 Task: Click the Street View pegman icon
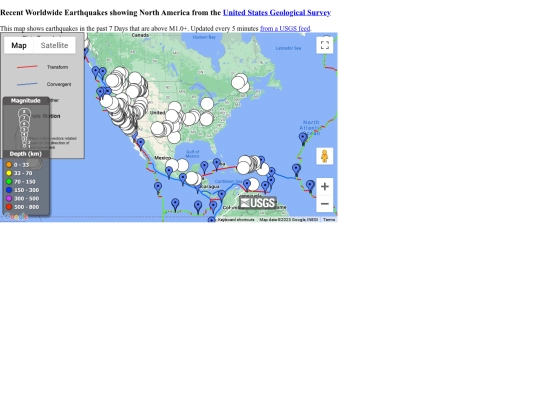click(324, 156)
